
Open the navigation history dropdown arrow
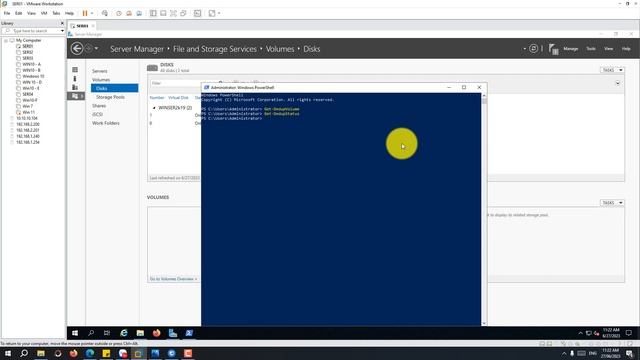(96, 49)
